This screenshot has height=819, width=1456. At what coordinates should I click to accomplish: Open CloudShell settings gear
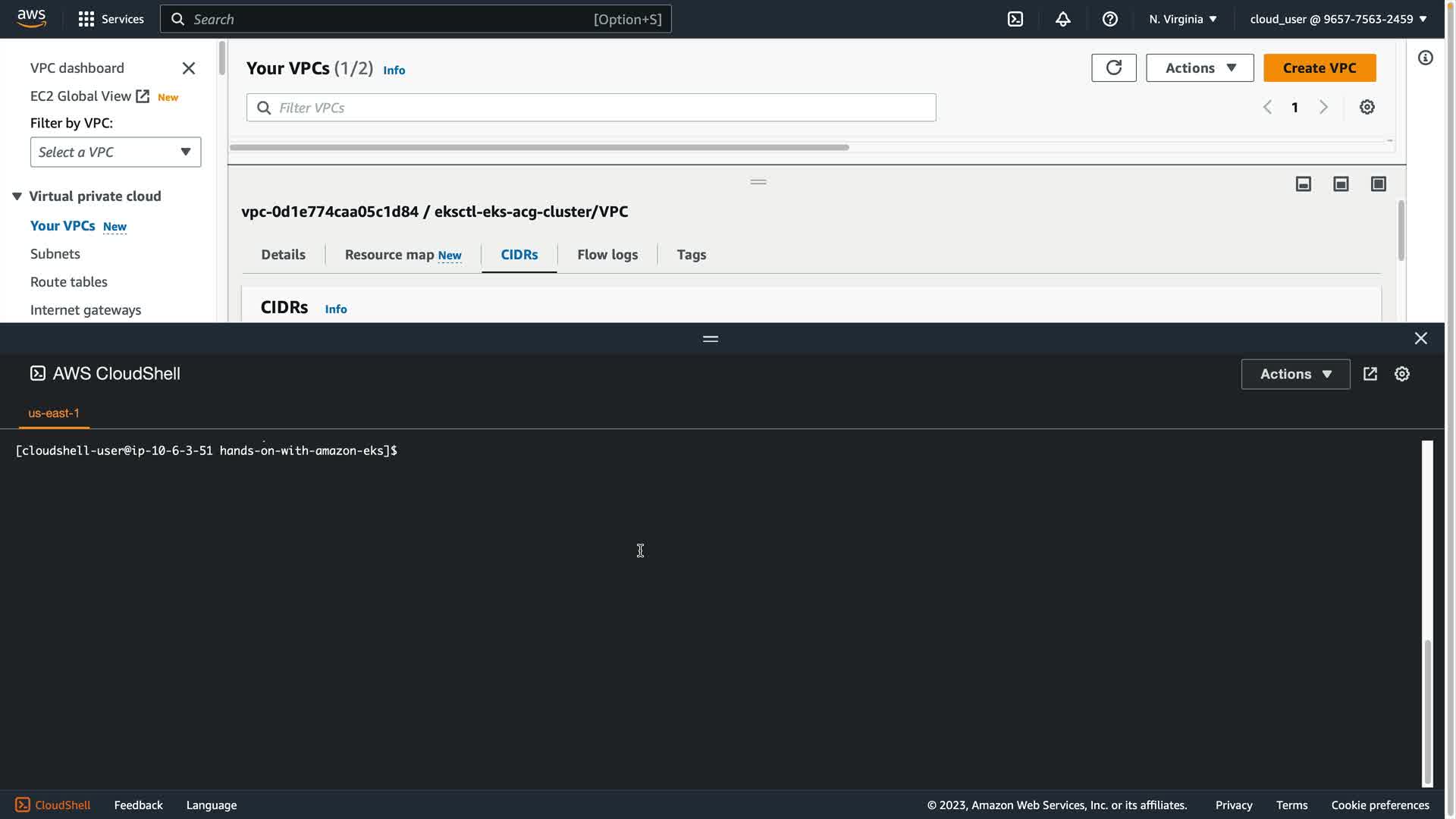click(x=1401, y=374)
